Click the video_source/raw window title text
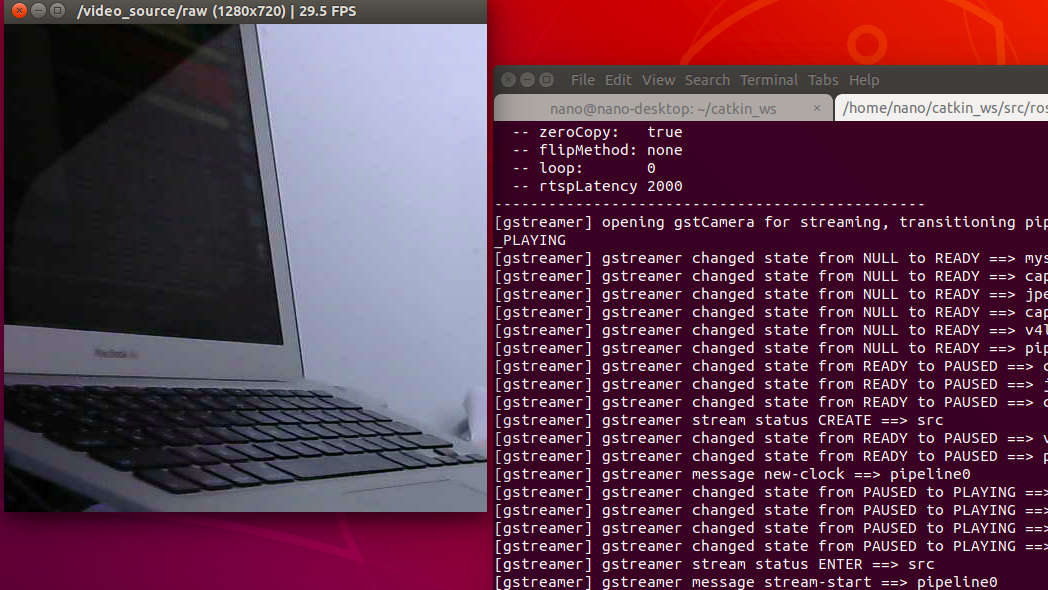 (x=217, y=11)
